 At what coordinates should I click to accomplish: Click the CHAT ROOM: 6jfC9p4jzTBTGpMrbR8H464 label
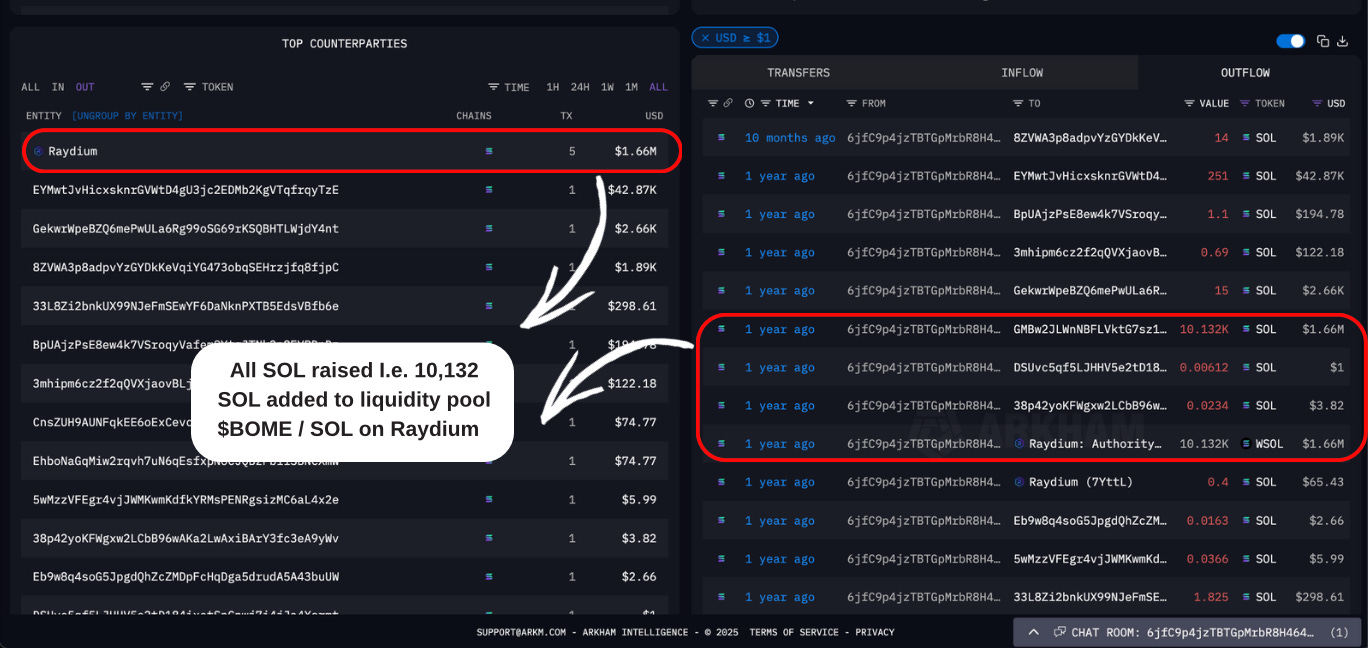pyautogui.click(x=1194, y=632)
